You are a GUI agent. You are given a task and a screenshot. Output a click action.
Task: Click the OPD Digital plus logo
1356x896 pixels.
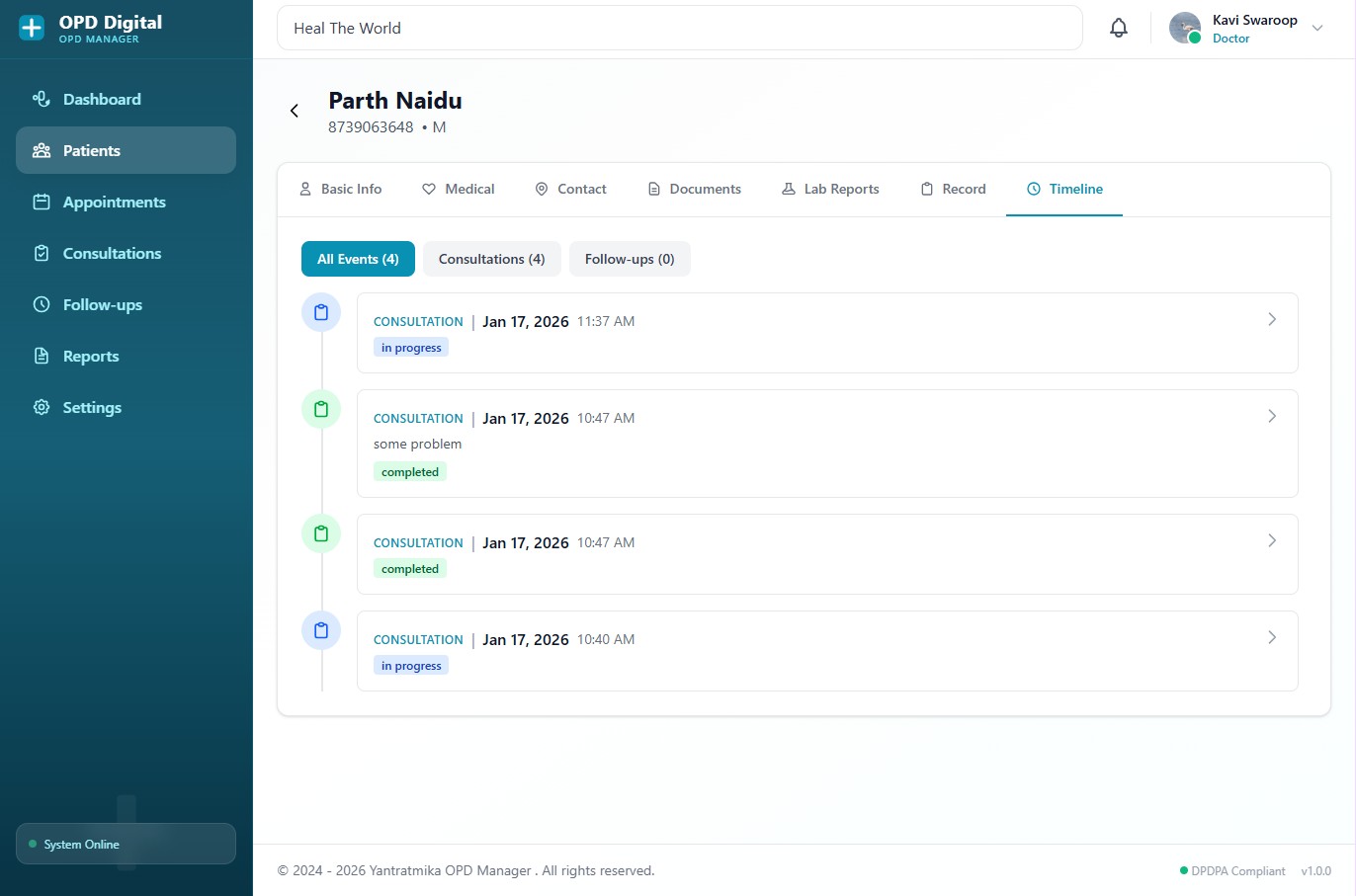pos(32,28)
